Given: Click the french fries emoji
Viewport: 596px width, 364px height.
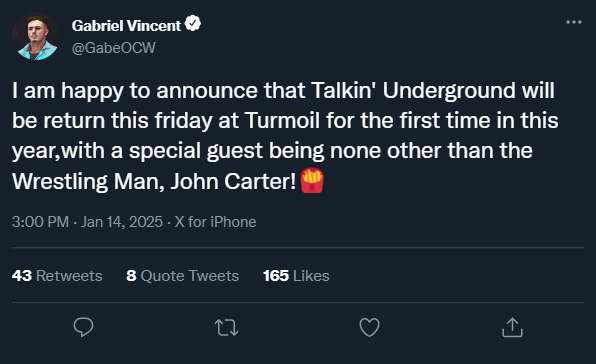Looking at the screenshot, I should click(x=312, y=180).
